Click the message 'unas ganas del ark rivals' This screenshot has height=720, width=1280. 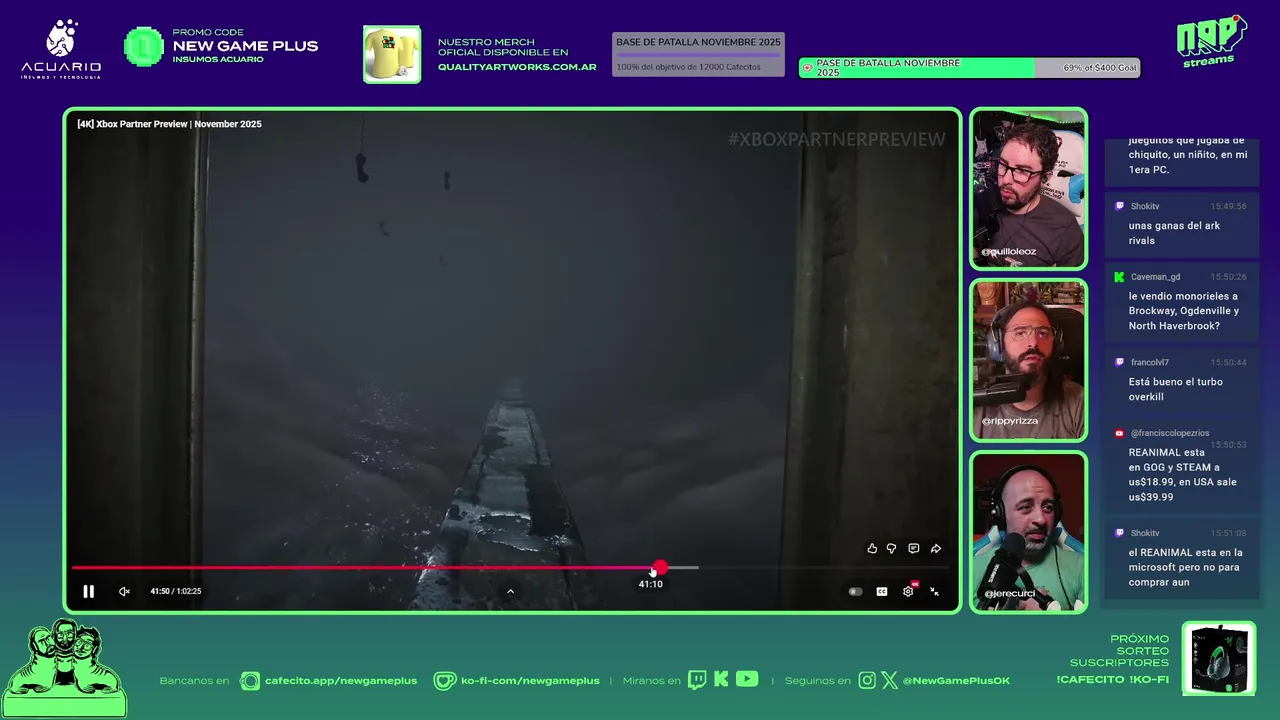pos(1175,233)
